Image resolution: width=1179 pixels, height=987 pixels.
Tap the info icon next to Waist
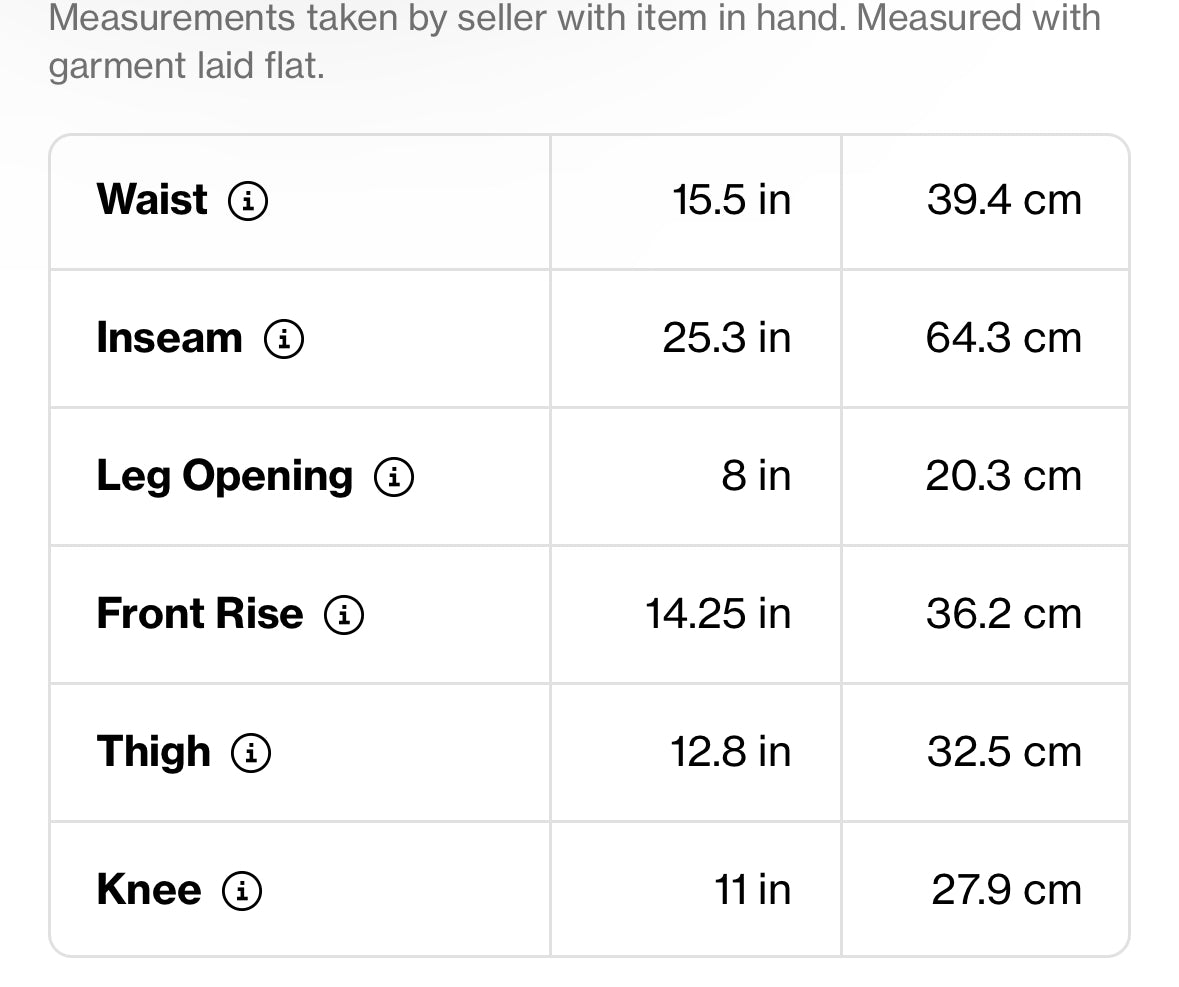(x=248, y=201)
